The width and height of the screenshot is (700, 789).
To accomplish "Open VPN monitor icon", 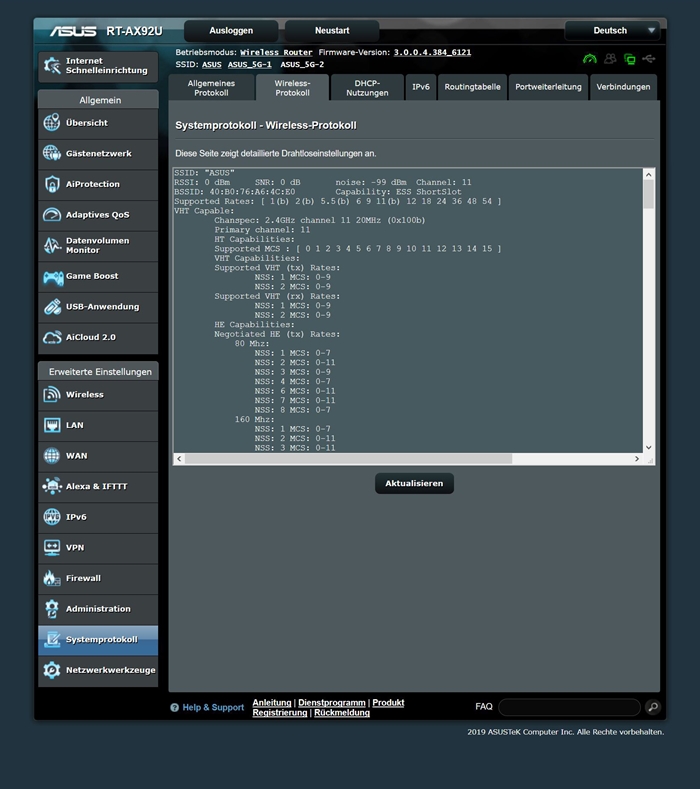I will point(52,547).
